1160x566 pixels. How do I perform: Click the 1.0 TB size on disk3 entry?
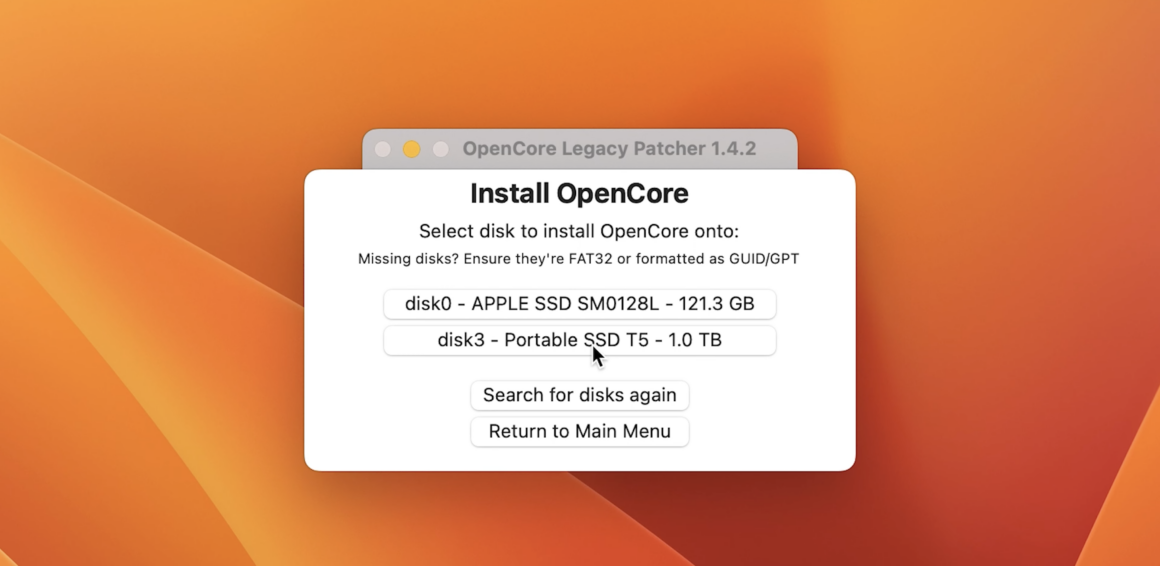coord(695,340)
